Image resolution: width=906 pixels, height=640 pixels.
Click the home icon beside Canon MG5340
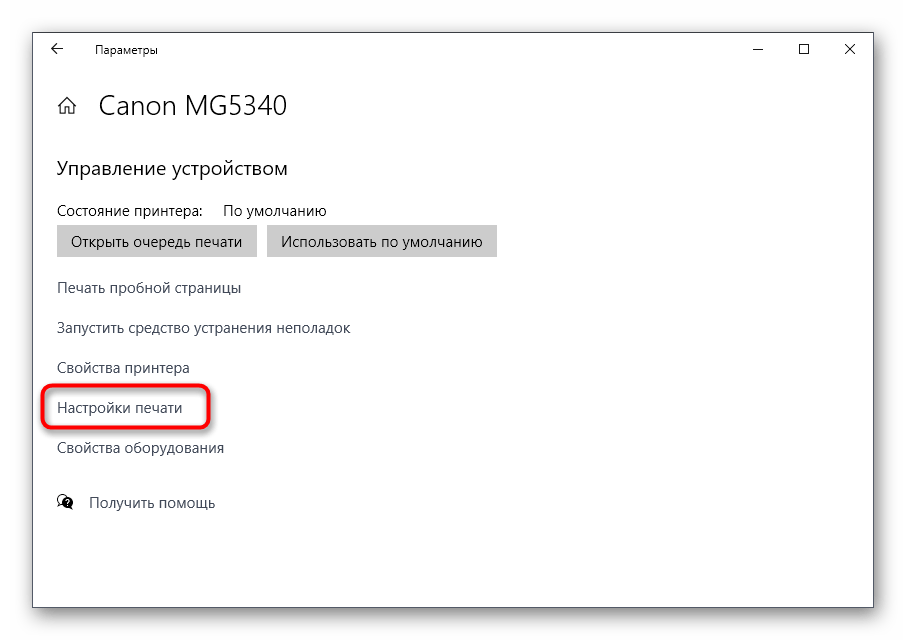pyautogui.click(x=67, y=106)
